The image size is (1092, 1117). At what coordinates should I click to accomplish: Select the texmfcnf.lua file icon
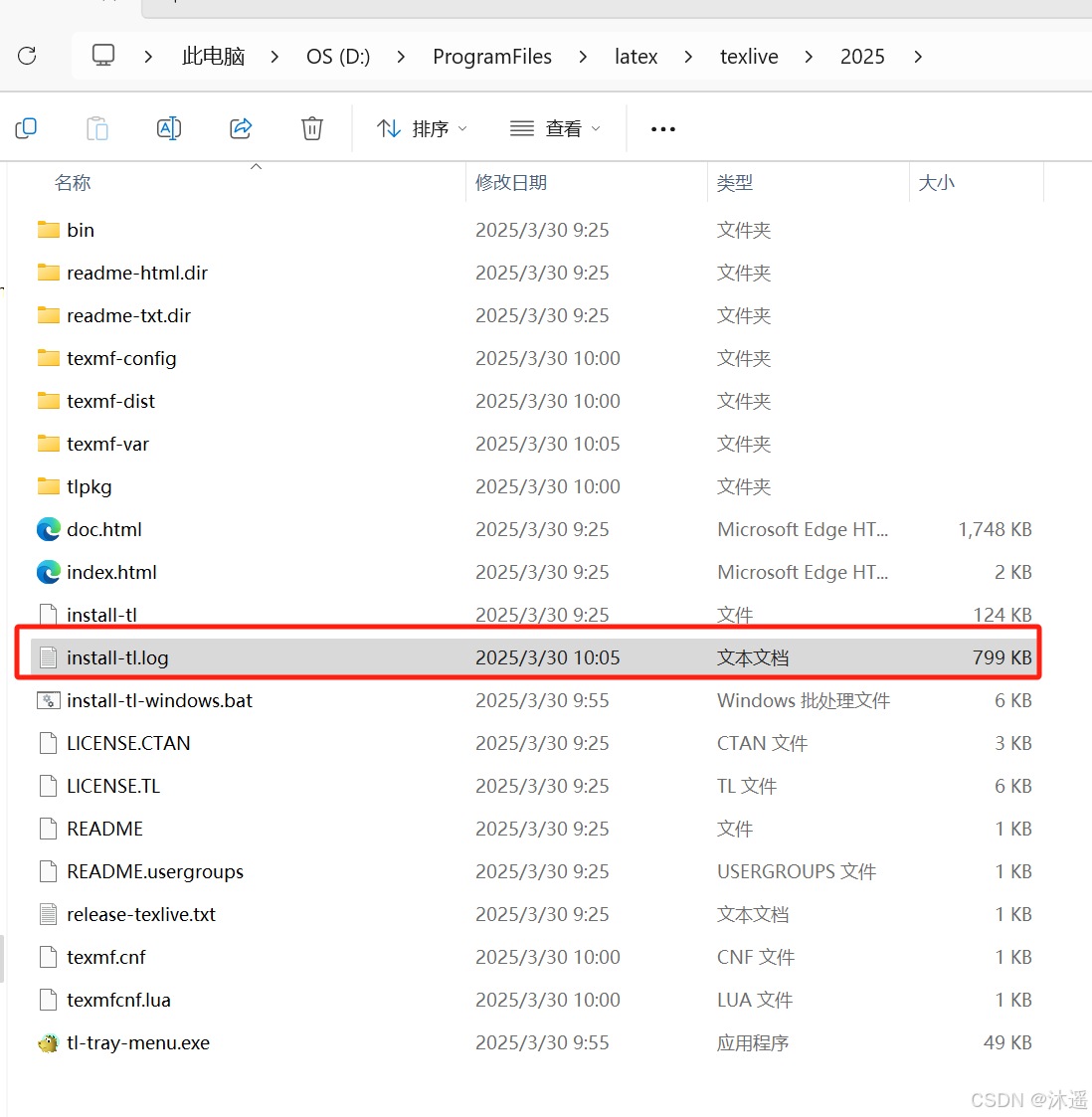(49, 1000)
